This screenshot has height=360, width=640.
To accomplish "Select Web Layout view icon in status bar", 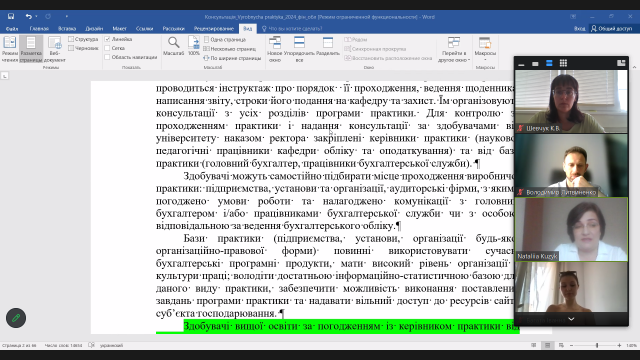I will coord(561,345).
